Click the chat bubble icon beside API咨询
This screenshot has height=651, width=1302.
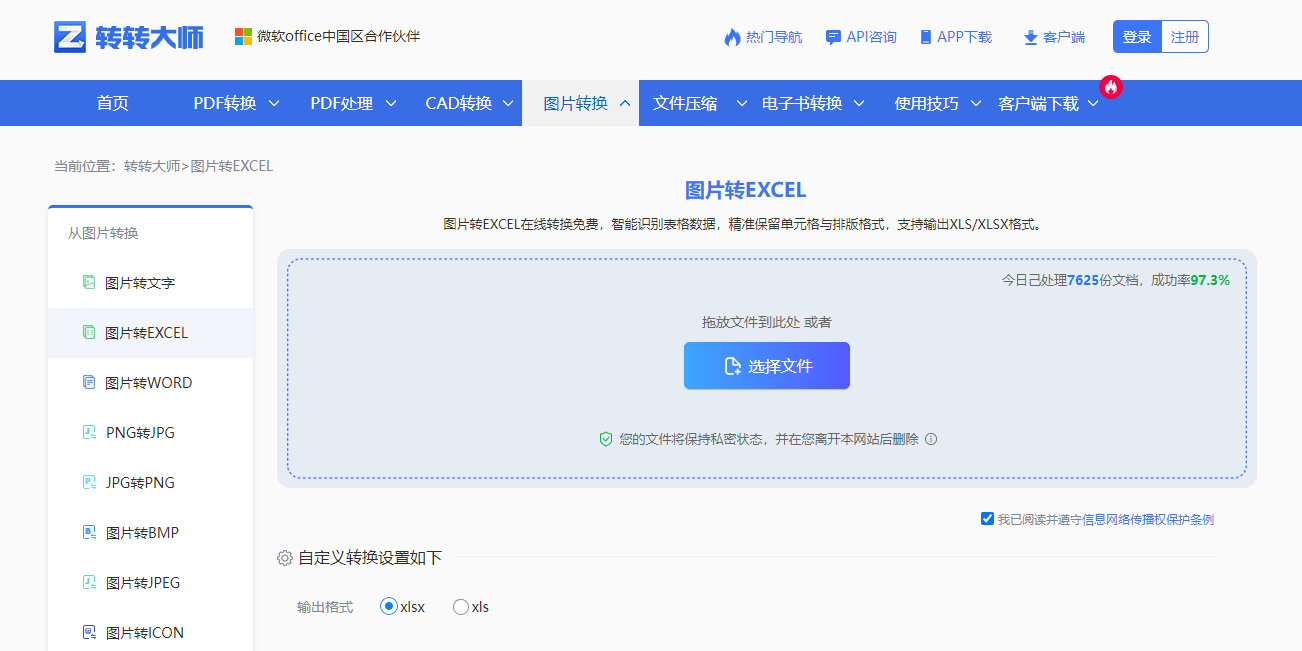click(833, 38)
